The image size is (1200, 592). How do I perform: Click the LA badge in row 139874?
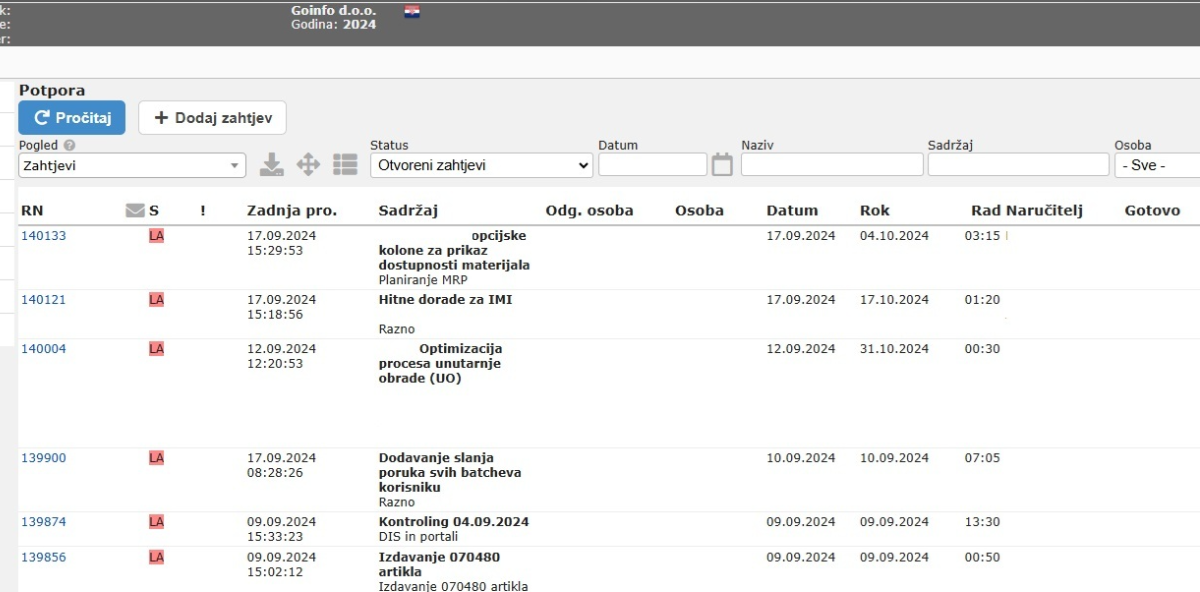tap(156, 522)
